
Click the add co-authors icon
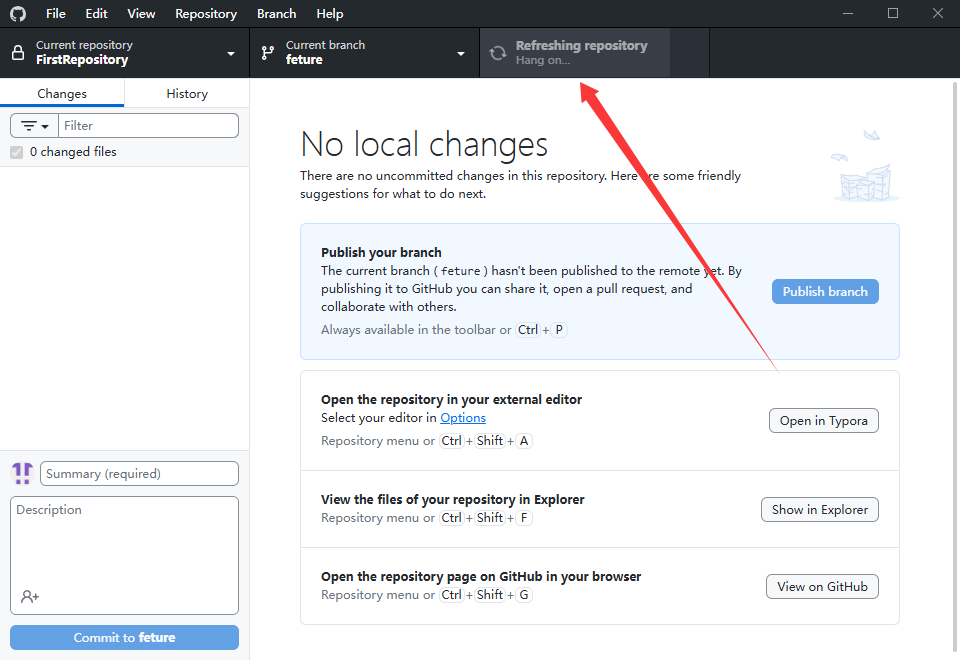point(30,597)
